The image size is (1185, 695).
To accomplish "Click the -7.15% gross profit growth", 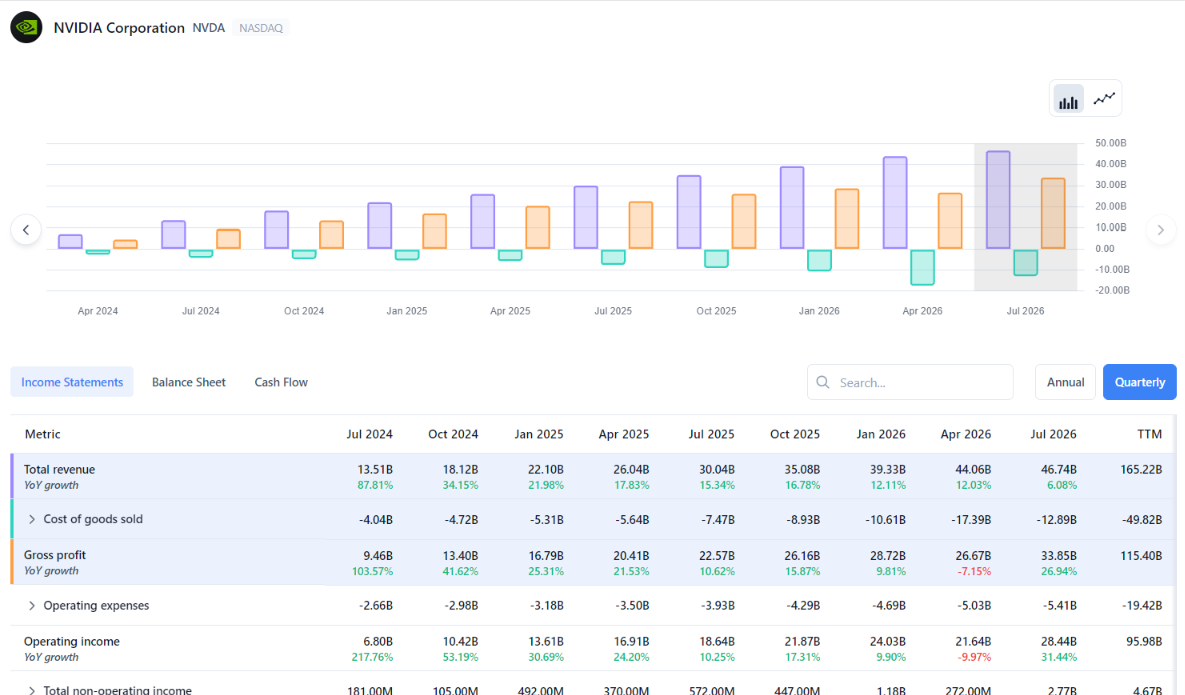I will 974,571.
